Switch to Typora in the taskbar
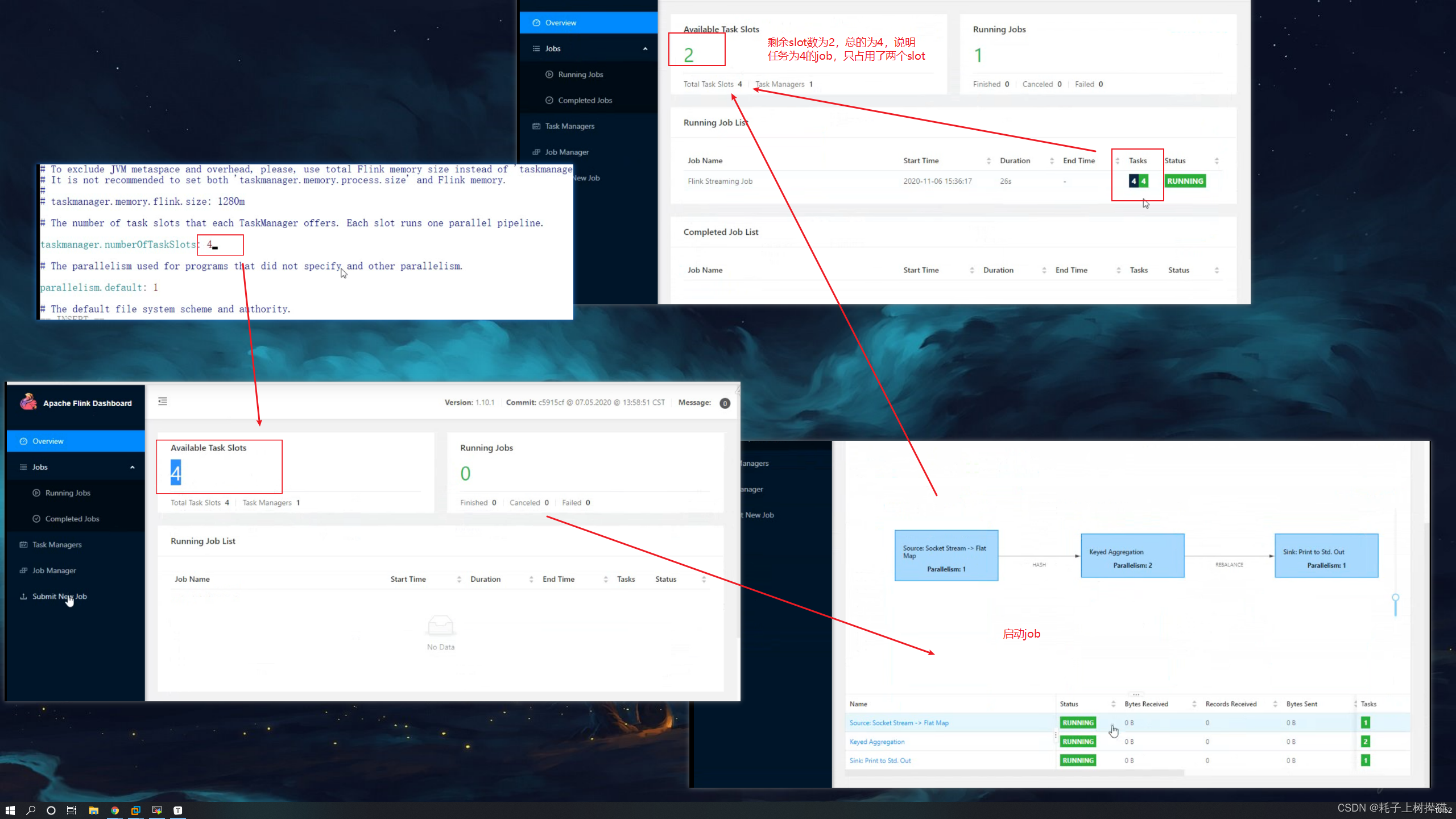This screenshot has height=819, width=1456. (178, 810)
